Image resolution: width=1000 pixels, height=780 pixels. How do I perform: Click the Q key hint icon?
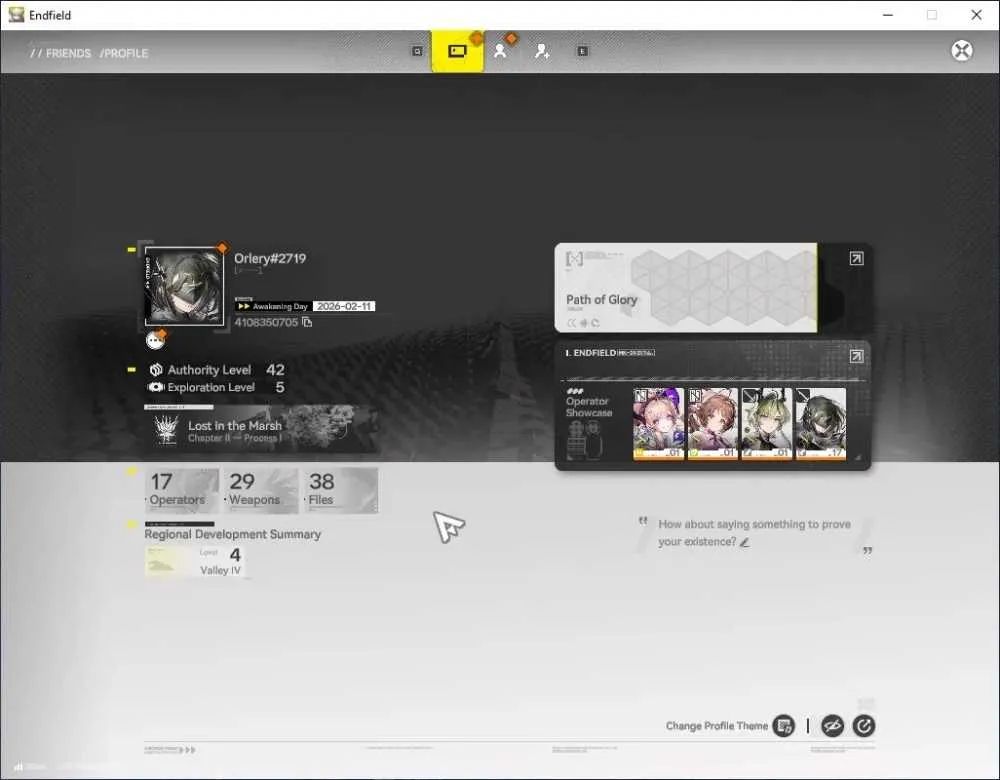417,51
